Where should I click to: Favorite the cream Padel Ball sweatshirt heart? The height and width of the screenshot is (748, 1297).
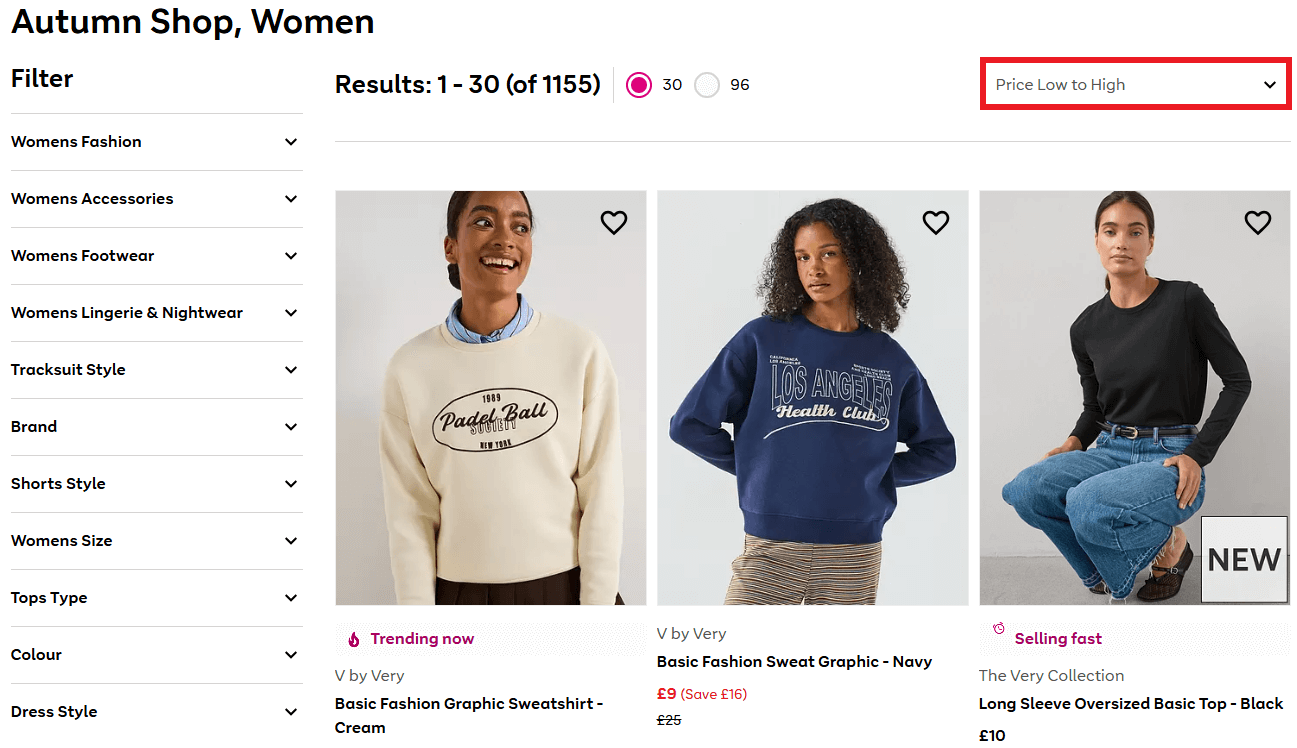coord(614,222)
